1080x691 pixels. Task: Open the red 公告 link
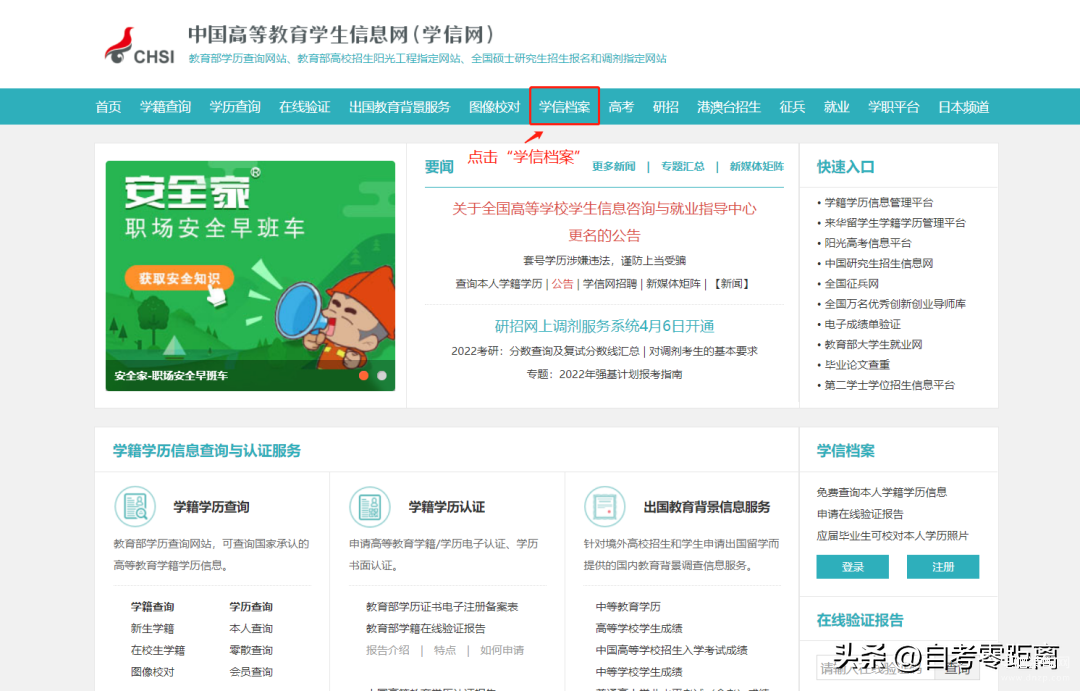click(562, 284)
